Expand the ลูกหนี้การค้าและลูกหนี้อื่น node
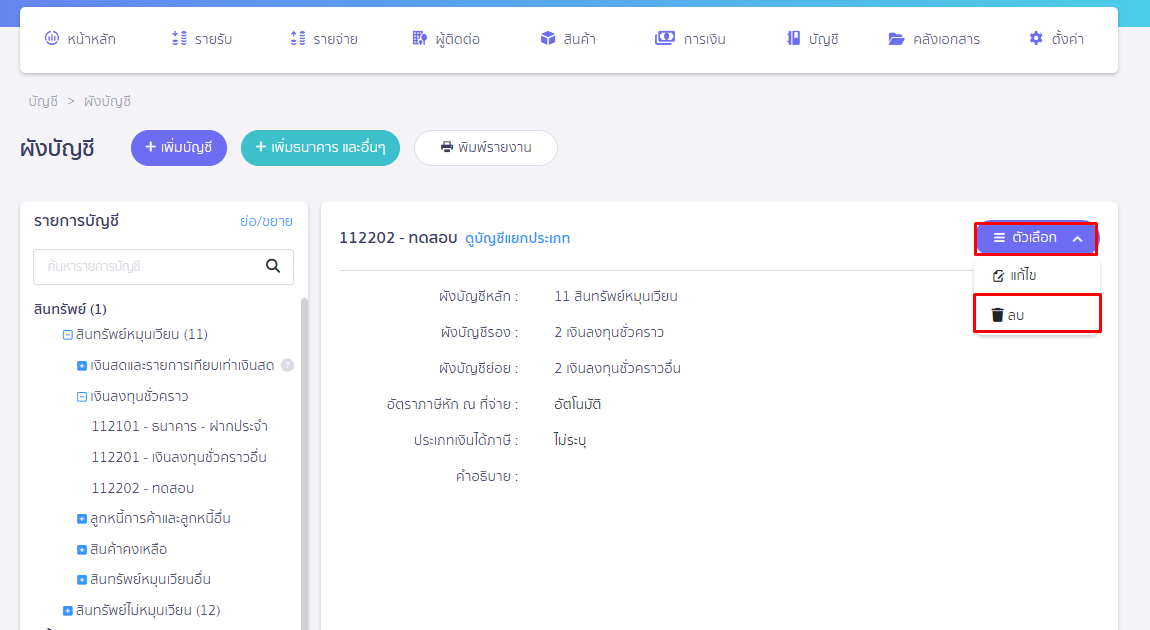Screen dimensions: 1150x630 pos(82,519)
